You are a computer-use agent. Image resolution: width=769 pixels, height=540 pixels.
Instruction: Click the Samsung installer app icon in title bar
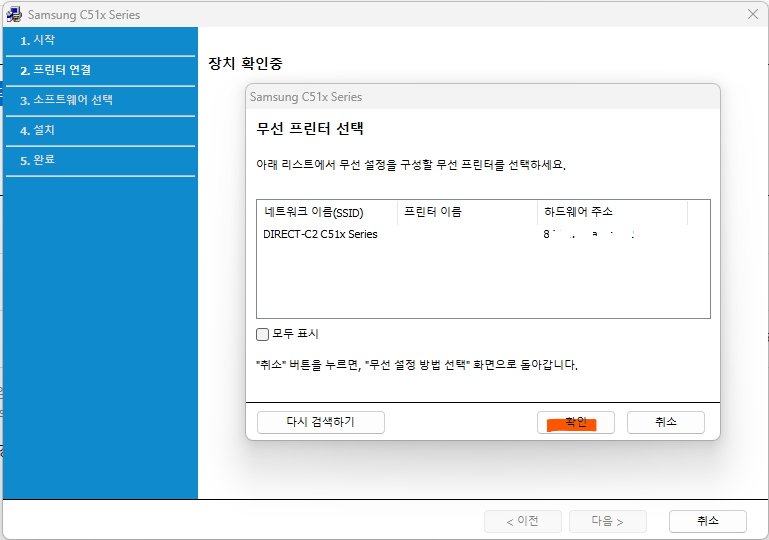14,14
